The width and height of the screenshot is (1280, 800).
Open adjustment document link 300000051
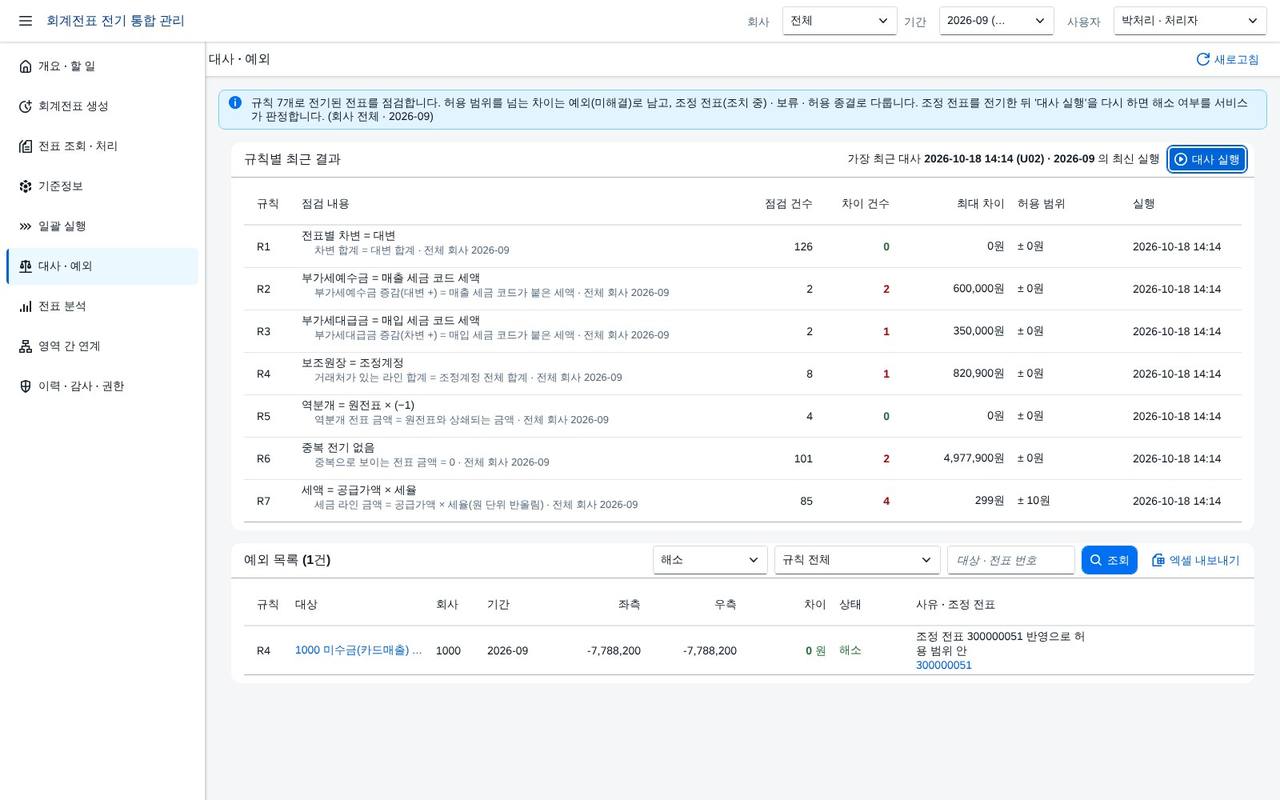944,665
